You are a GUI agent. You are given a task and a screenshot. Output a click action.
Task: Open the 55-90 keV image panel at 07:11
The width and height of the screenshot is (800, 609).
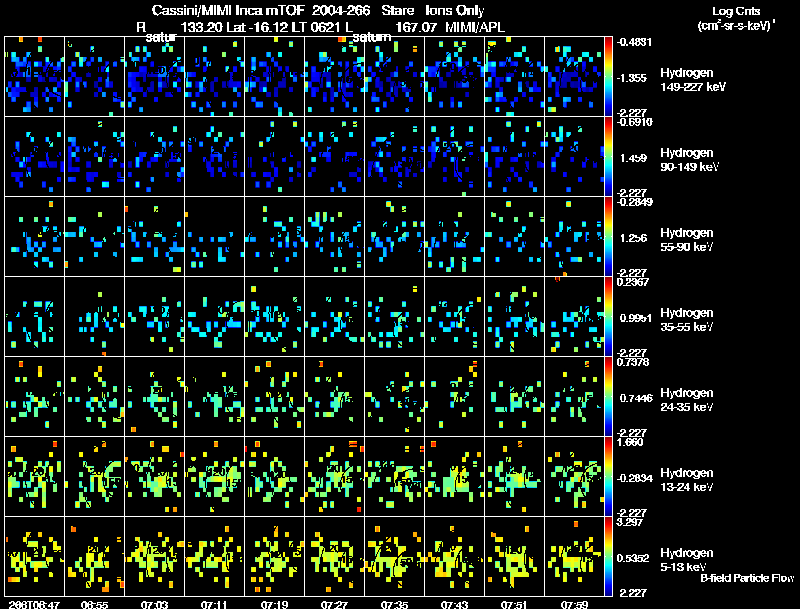(x=214, y=237)
